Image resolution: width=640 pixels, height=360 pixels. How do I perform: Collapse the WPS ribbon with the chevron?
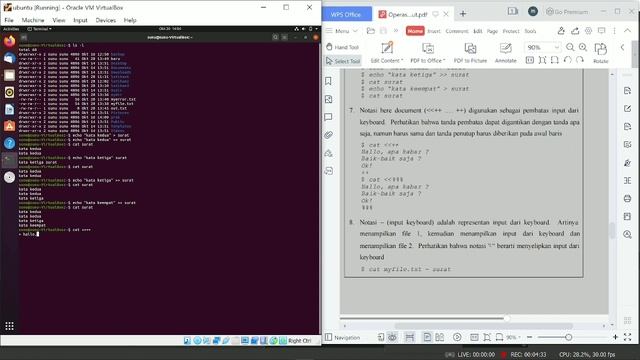pyautogui.click(x=627, y=31)
